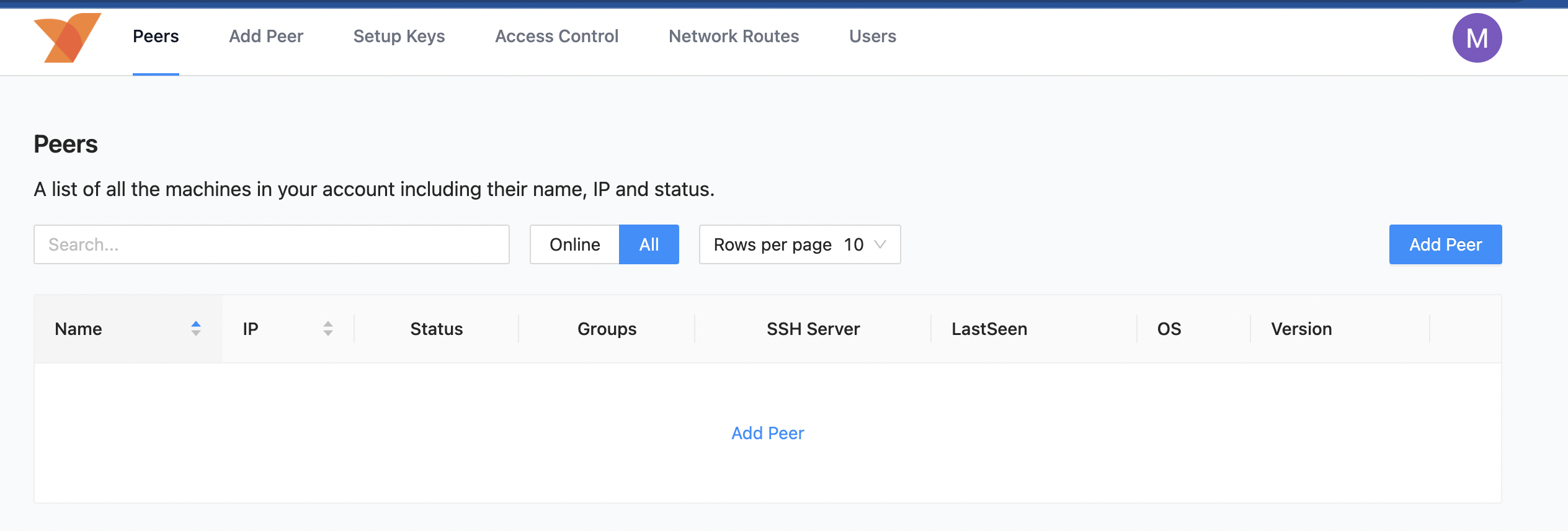Open the Users tab

[872, 37]
